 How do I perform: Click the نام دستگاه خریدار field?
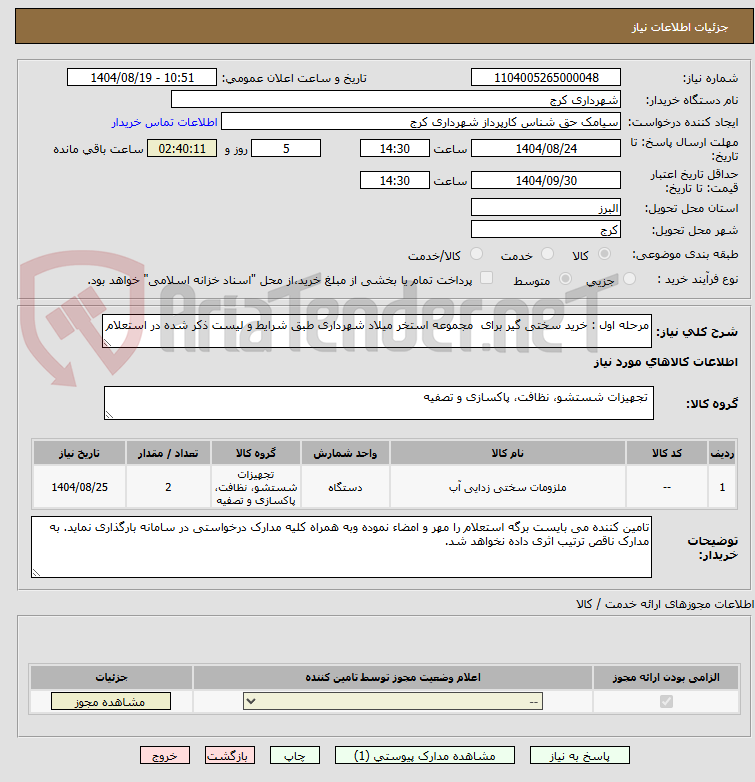coord(396,100)
